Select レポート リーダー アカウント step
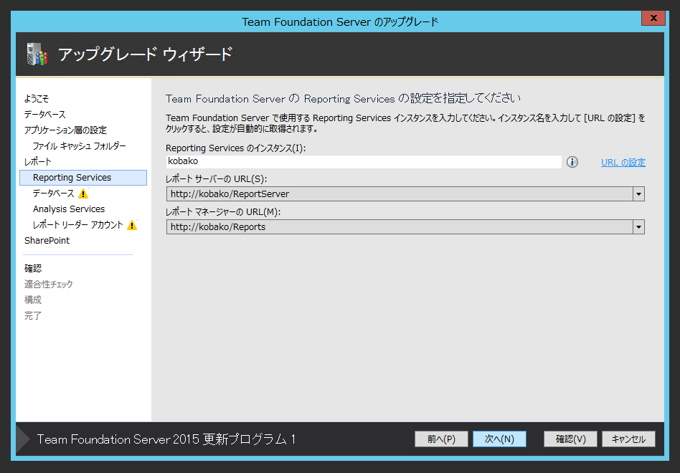Image resolution: width=680 pixels, height=473 pixels. (78, 225)
